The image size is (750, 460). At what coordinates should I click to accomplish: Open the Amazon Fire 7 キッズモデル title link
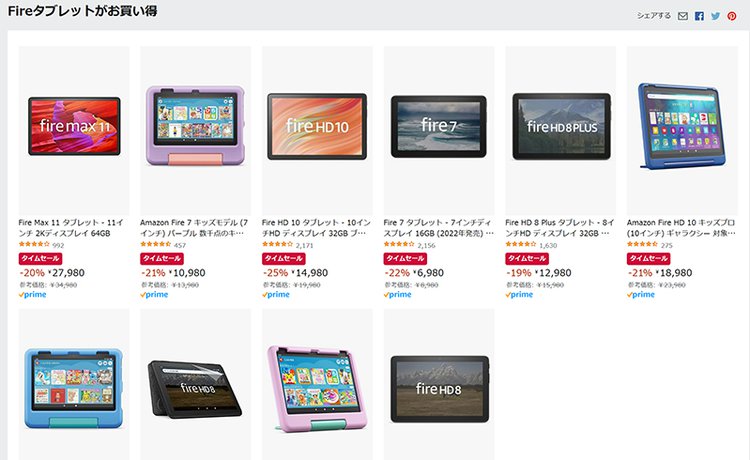194,228
